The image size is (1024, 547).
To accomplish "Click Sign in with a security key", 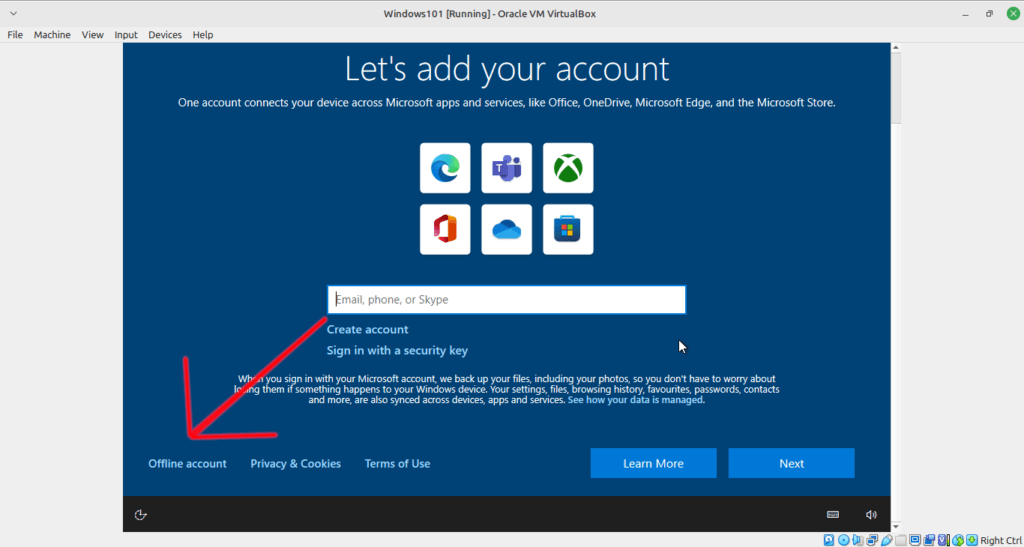I will 397,351.
